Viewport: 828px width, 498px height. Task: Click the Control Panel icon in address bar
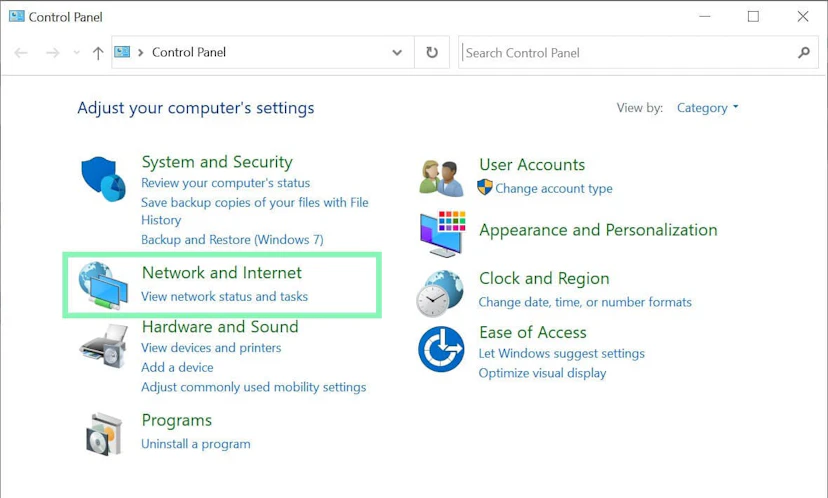click(x=122, y=52)
